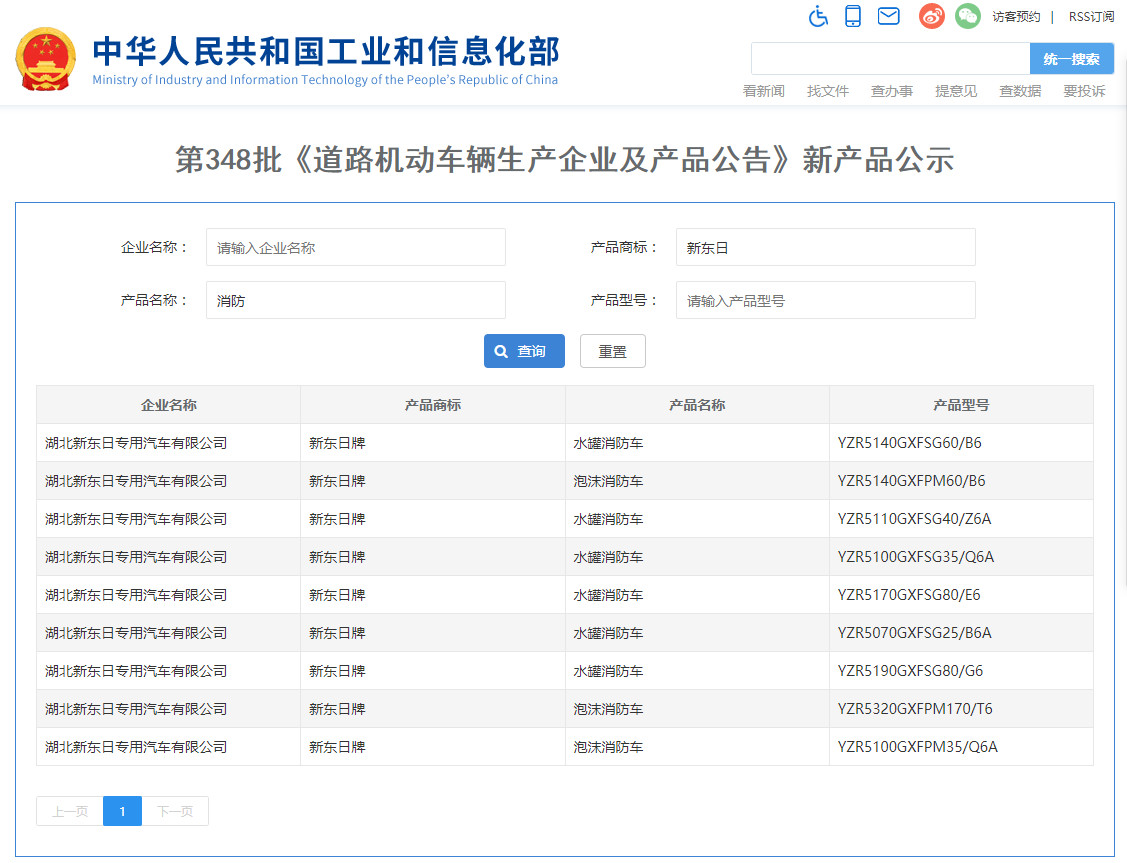
Task: Click the 访客预约 link
Action: pyautogui.click(x=1016, y=17)
